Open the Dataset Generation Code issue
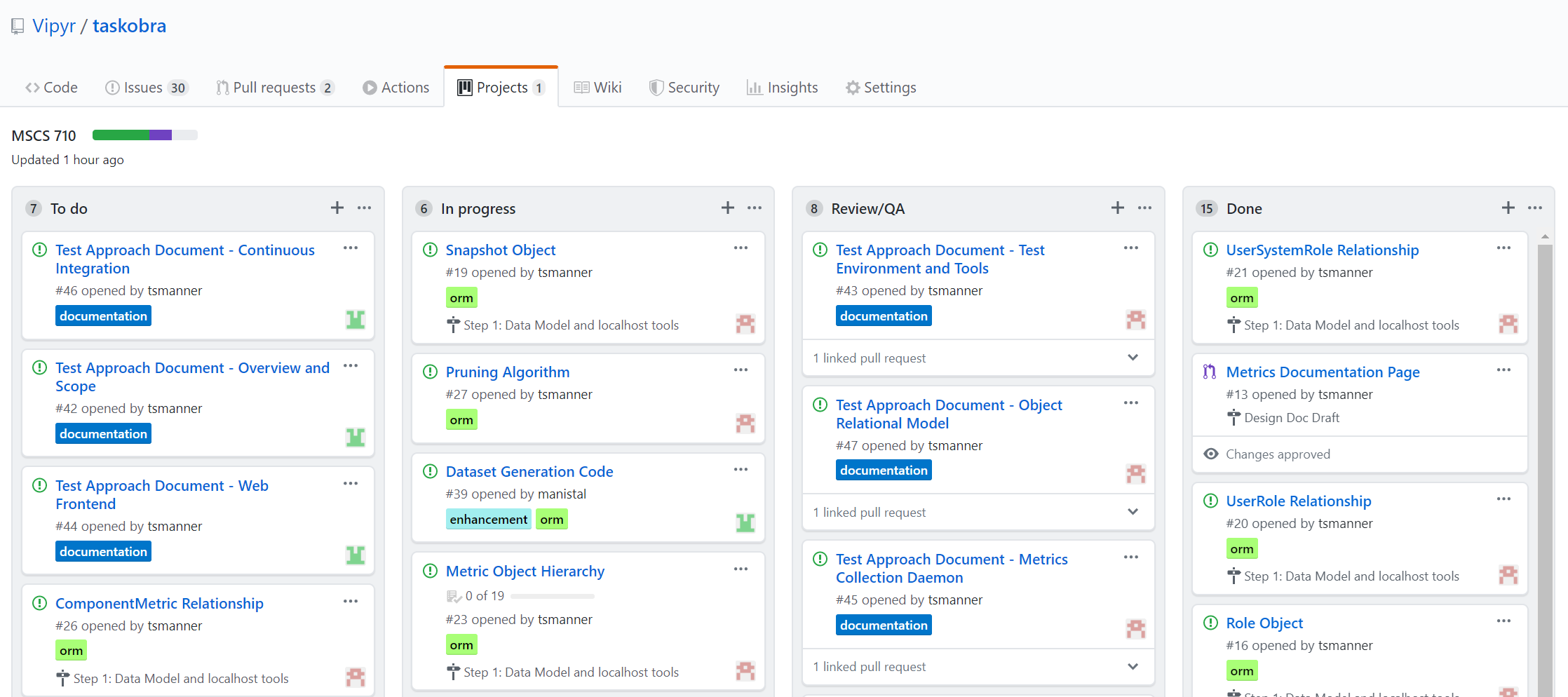Viewport: 1568px width, 697px height. [529, 471]
